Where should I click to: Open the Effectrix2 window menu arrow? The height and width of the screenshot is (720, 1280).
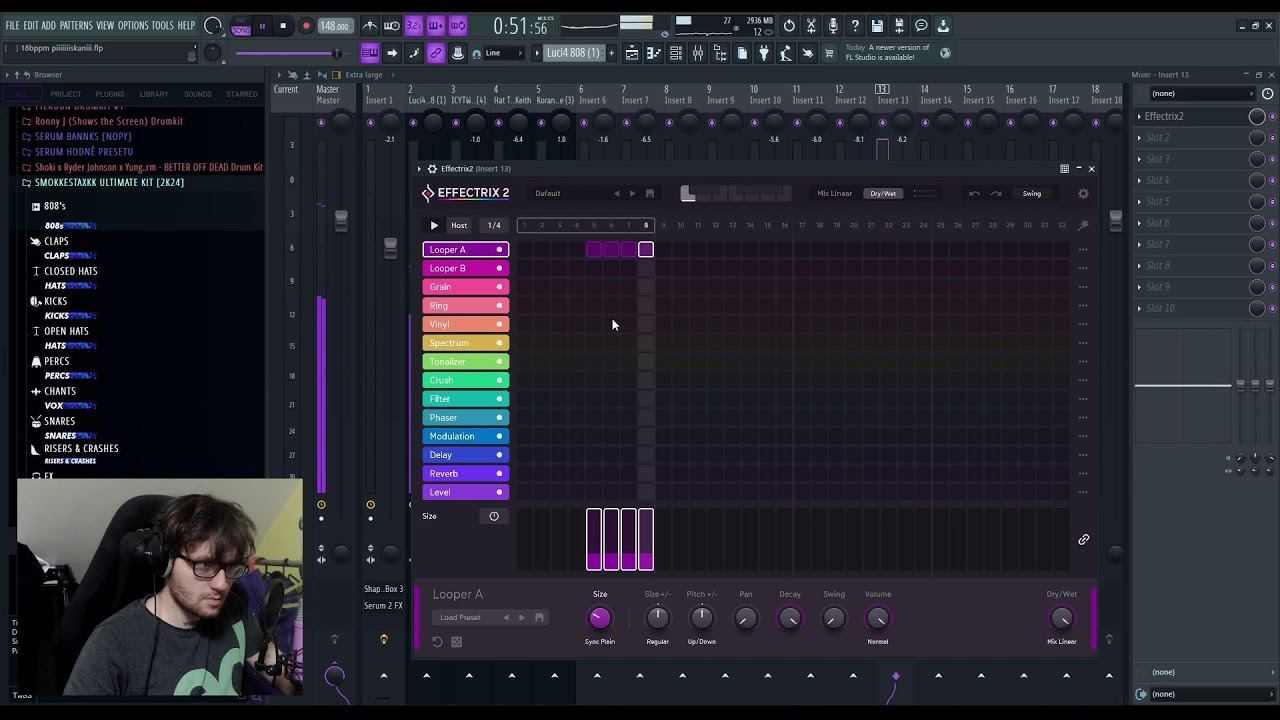(x=419, y=169)
